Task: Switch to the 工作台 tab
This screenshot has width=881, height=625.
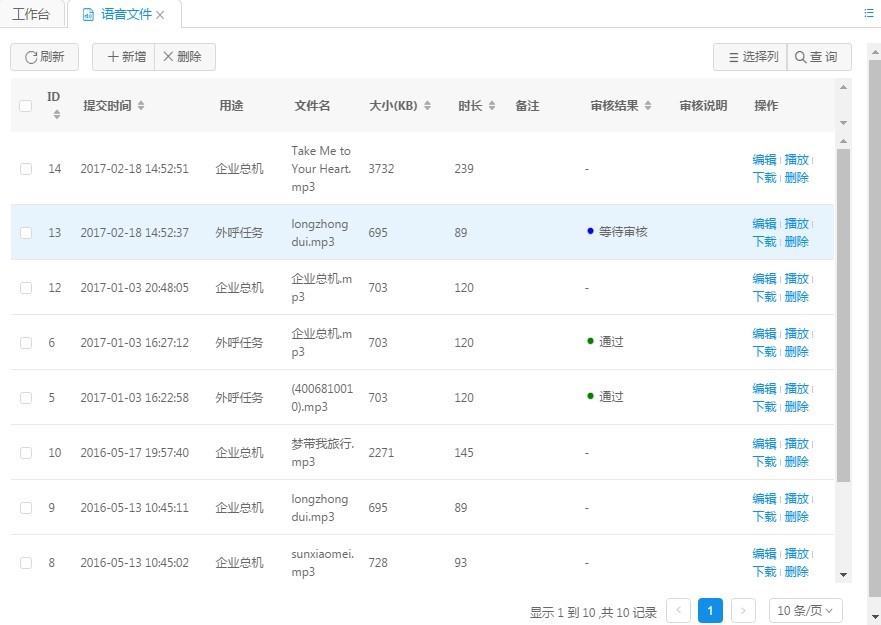Action: click(x=31, y=15)
